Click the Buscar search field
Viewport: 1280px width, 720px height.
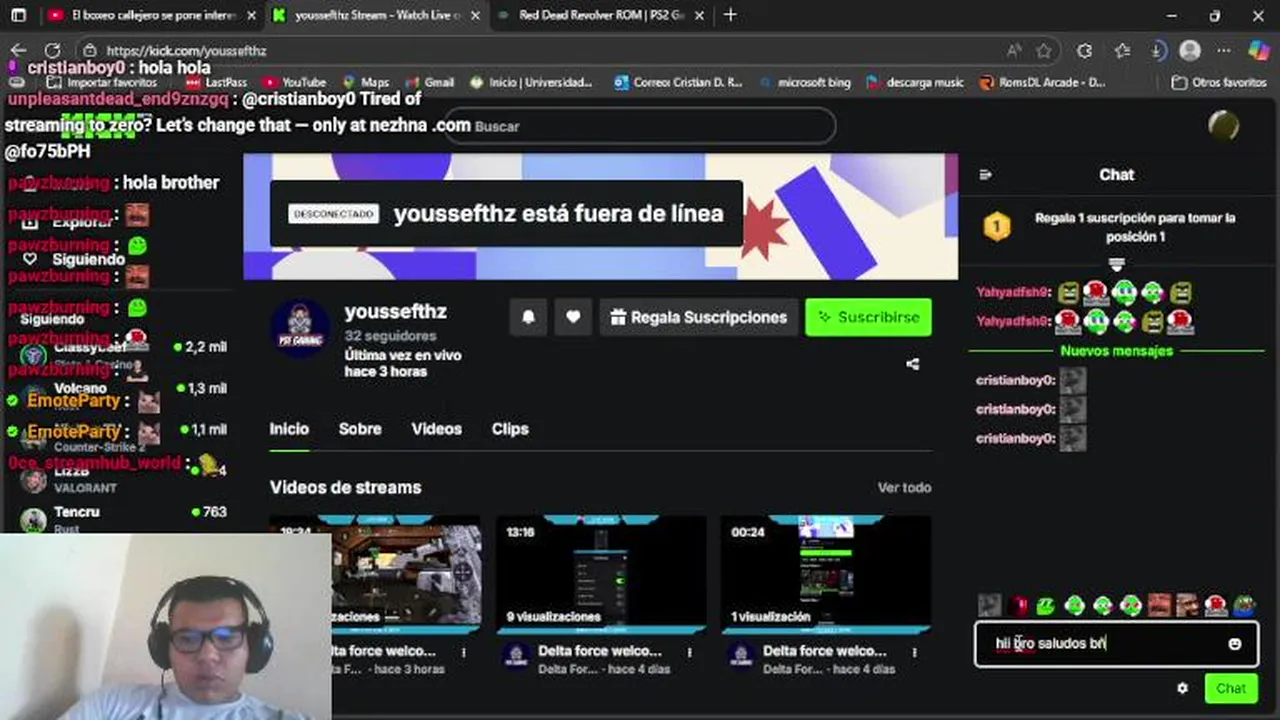(640, 126)
